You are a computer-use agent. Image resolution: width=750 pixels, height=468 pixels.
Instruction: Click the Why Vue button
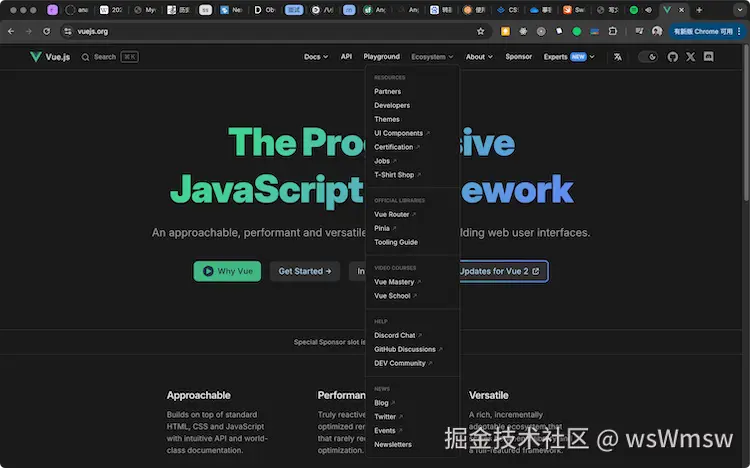[x=227, y=271]
